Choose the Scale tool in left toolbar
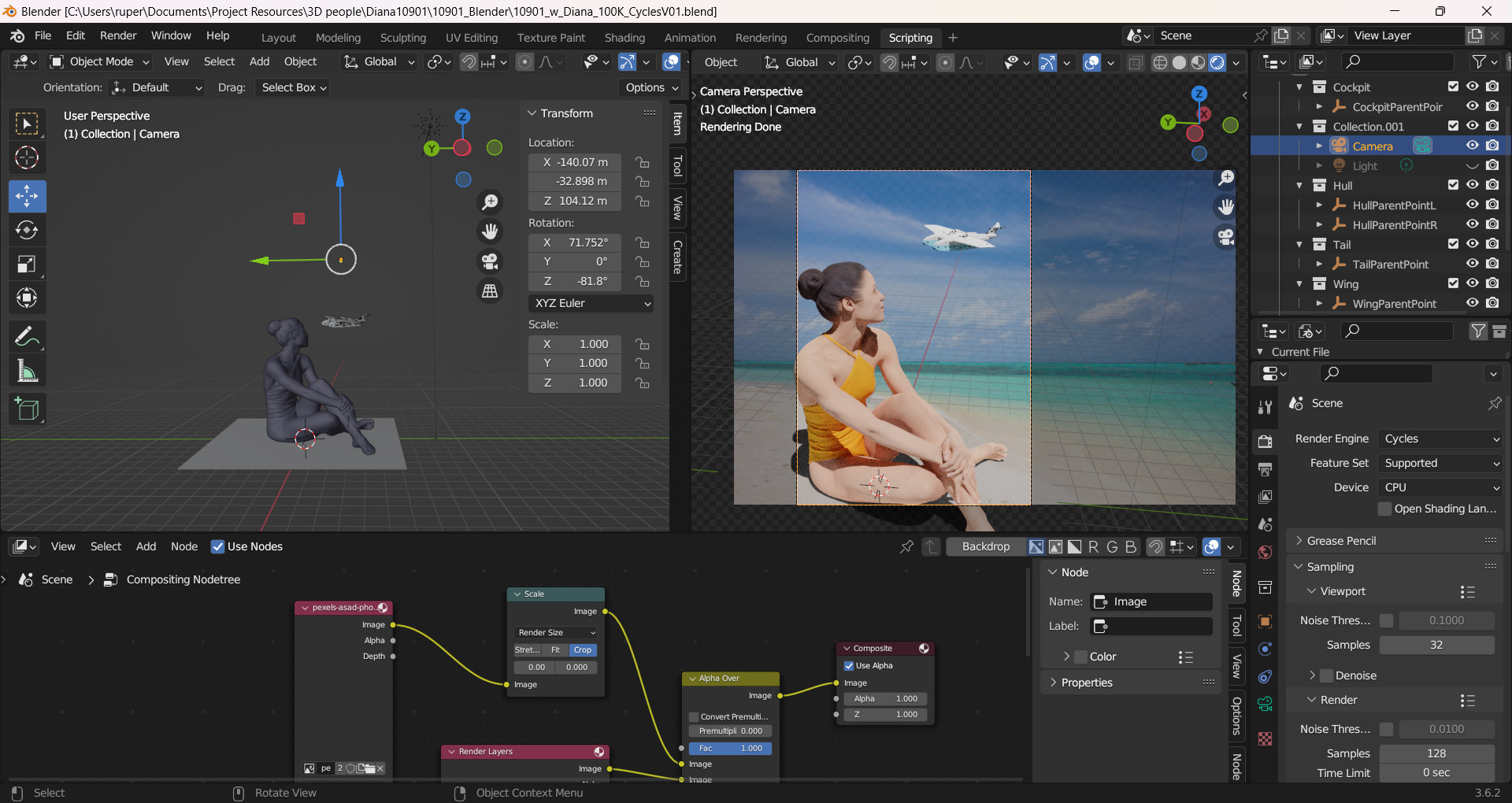The image size is (1512, 803). coord(27,264)
